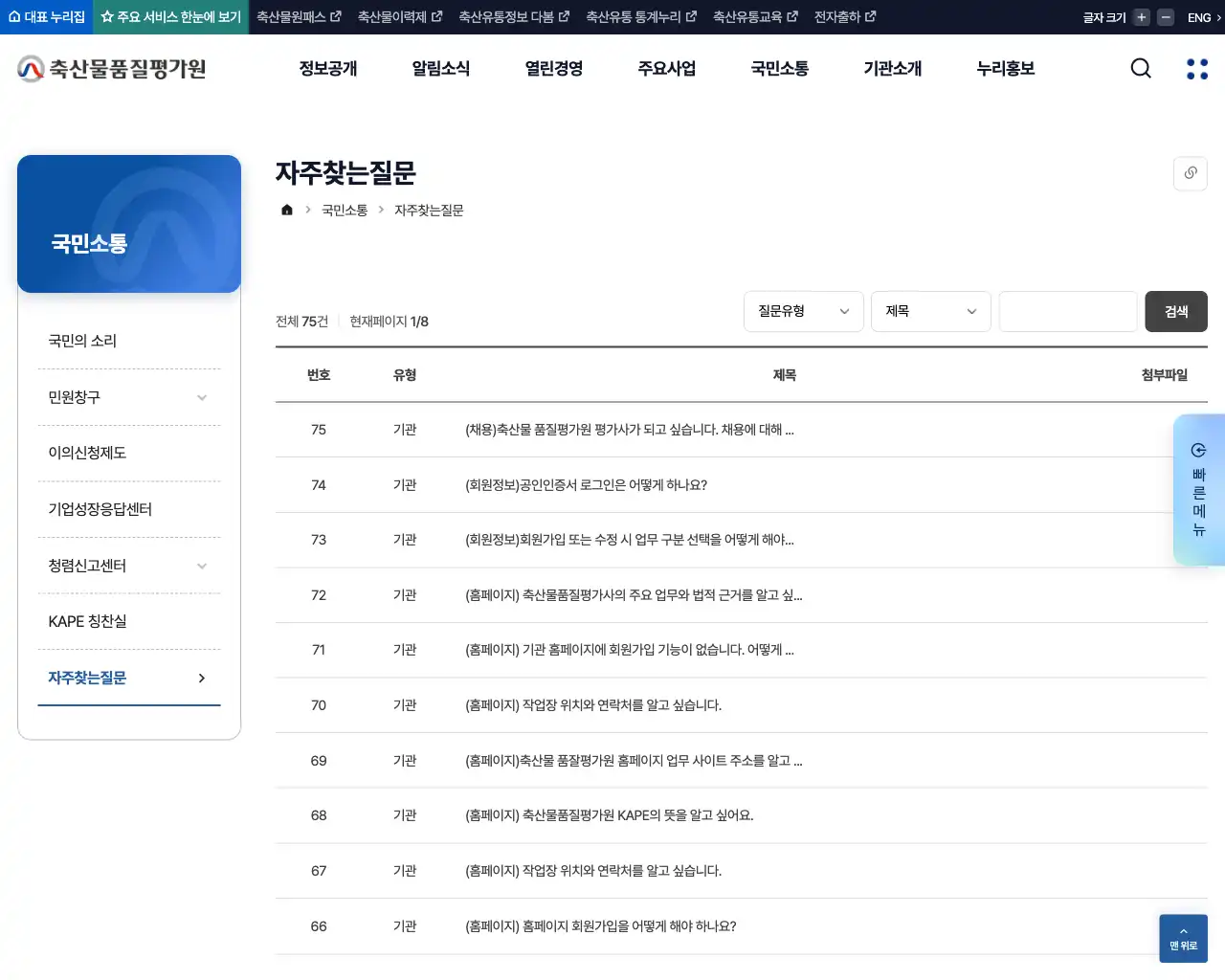This screenshot has width=1225, height=980.
Task: Open question 68 about KAPE의 뜻
Action: tap(610, 815)
